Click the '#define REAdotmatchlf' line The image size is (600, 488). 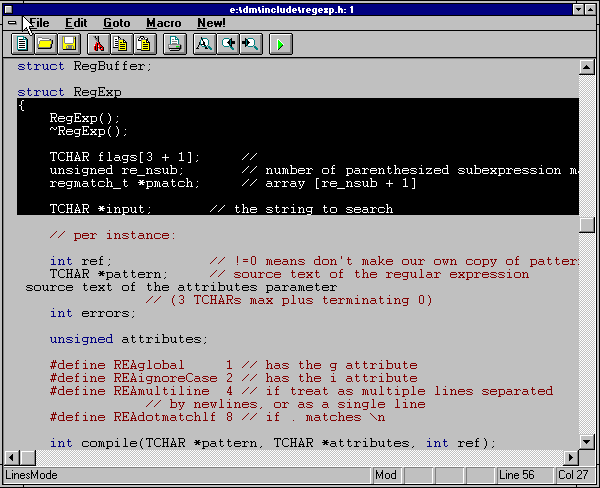[x=217, y=417]
